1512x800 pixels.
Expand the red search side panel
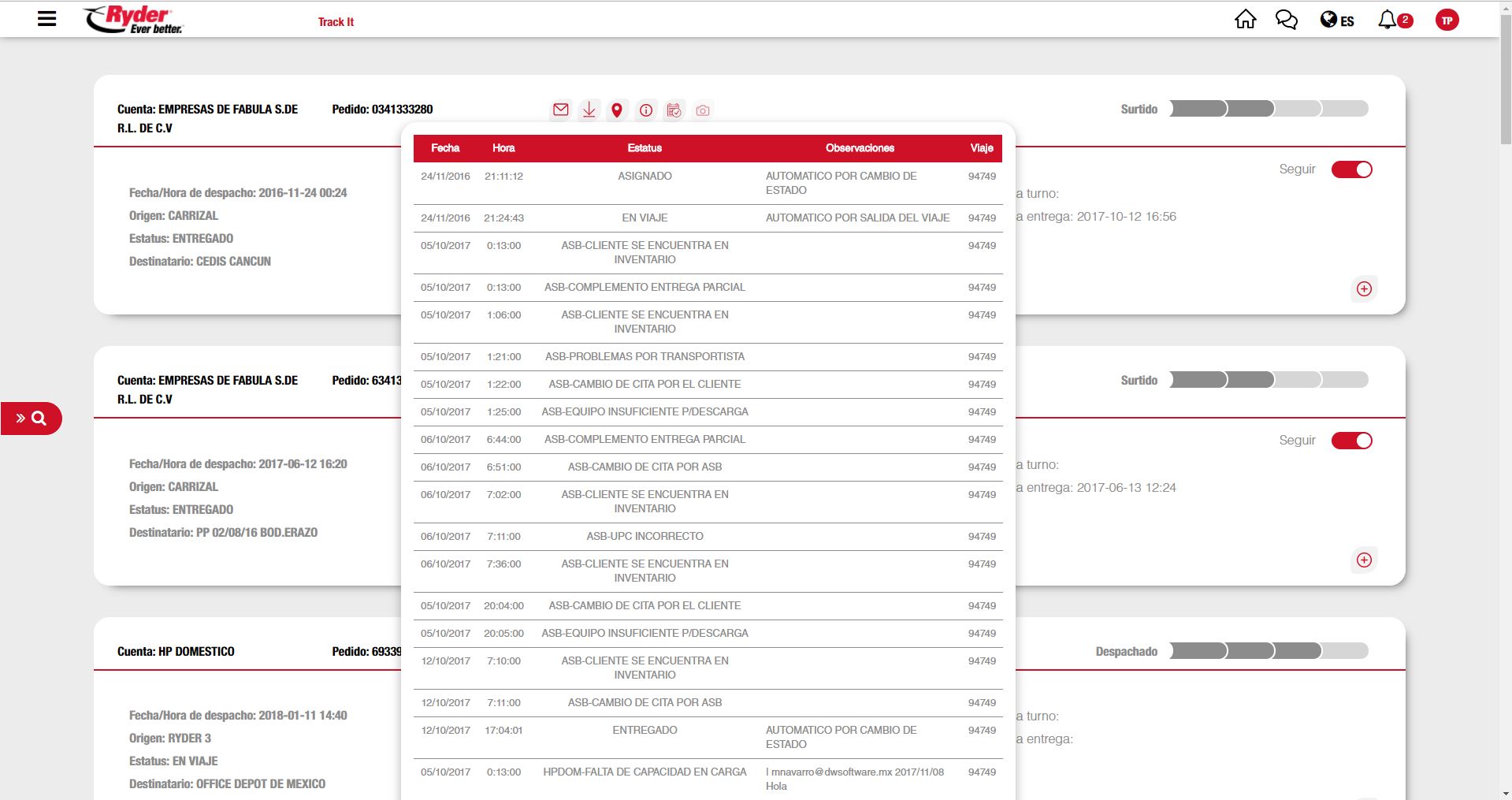point(32,419)
